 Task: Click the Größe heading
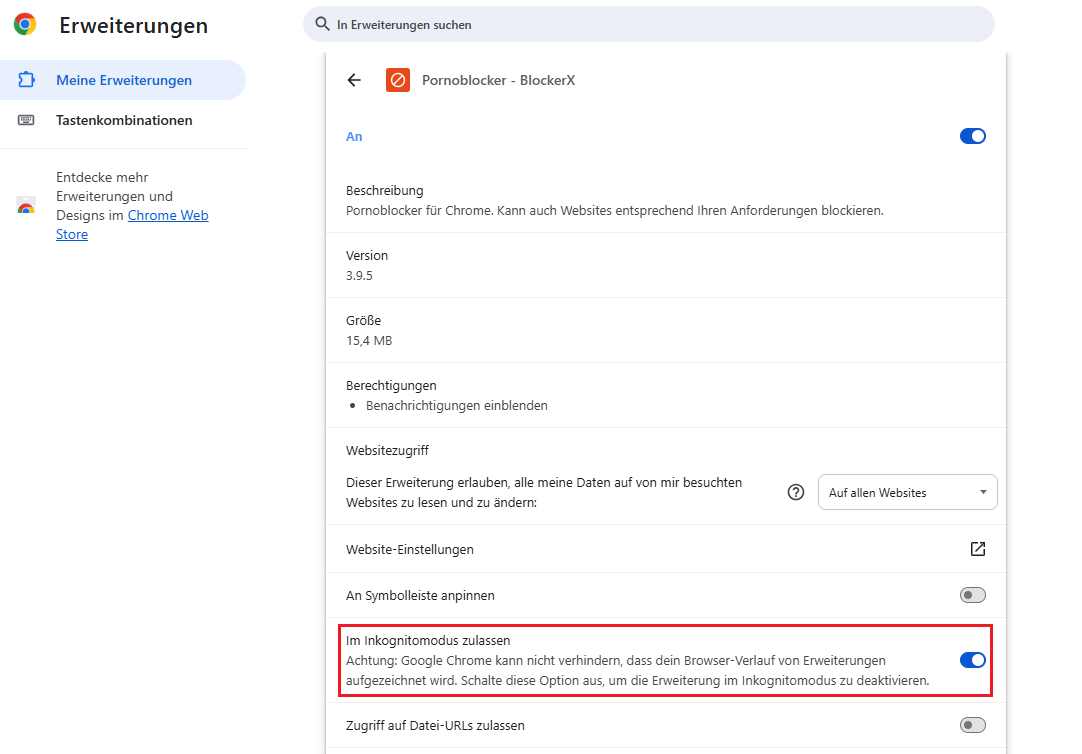[x=364, y=321]
